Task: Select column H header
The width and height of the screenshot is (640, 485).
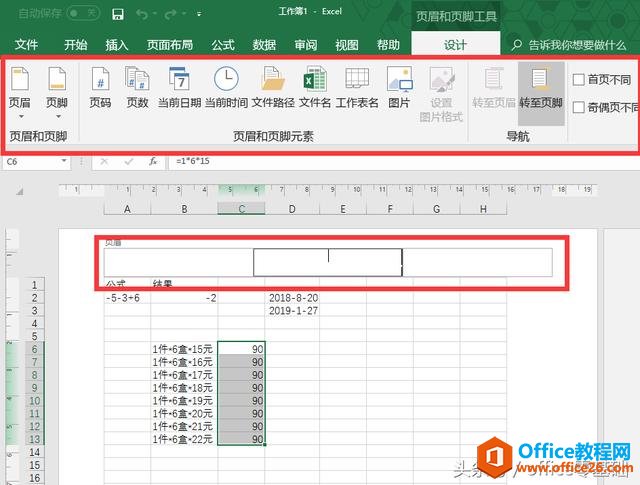Action: click(483, 209)
